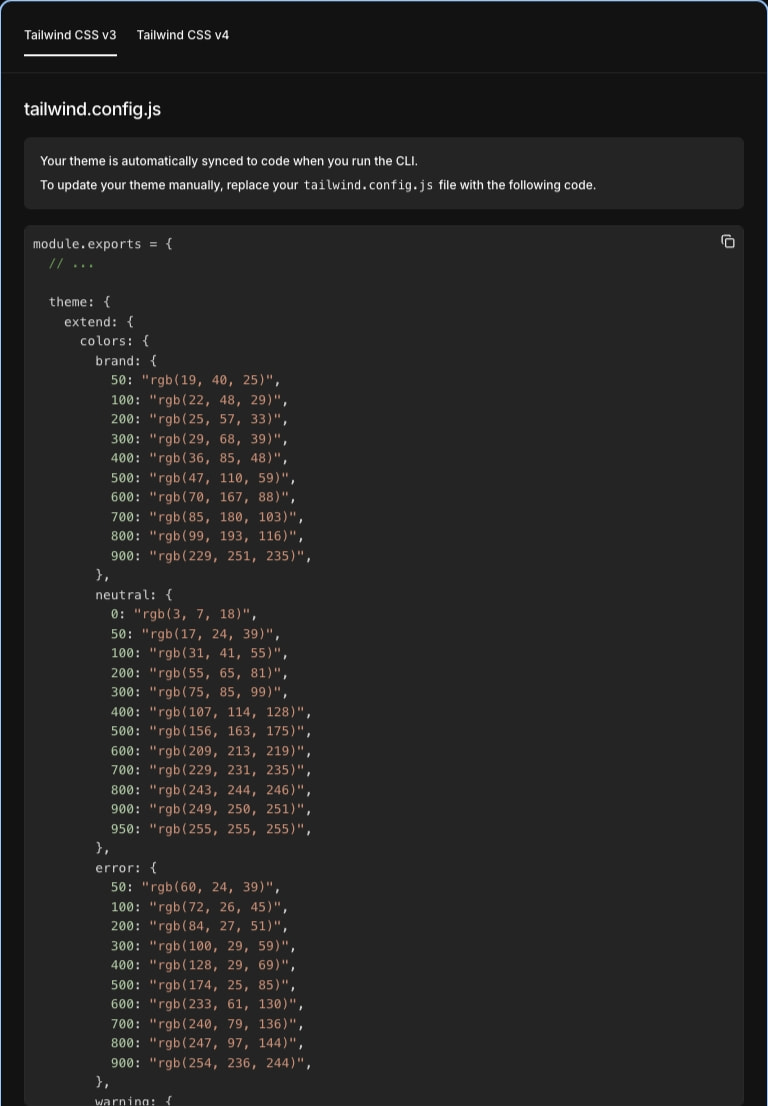Click the error 600 value rgb(233, 61, 130)
768x1106 pixels.
click(x=222, y=1004)
